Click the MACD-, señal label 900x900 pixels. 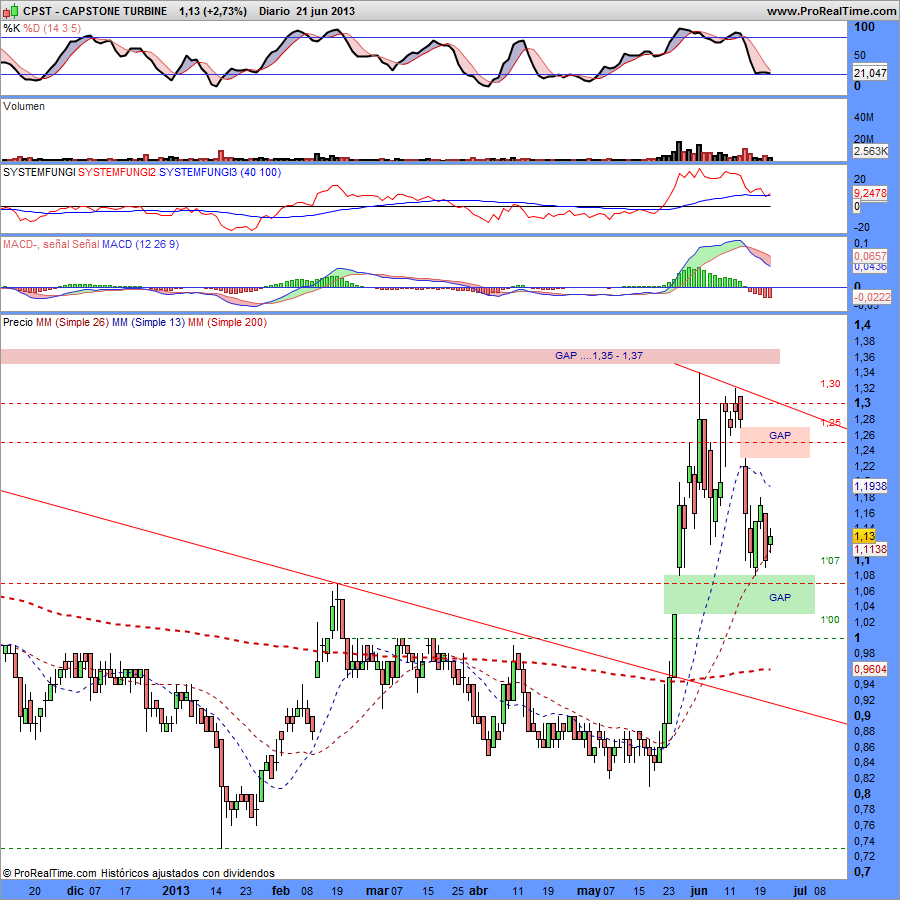[x=36, y=245]
